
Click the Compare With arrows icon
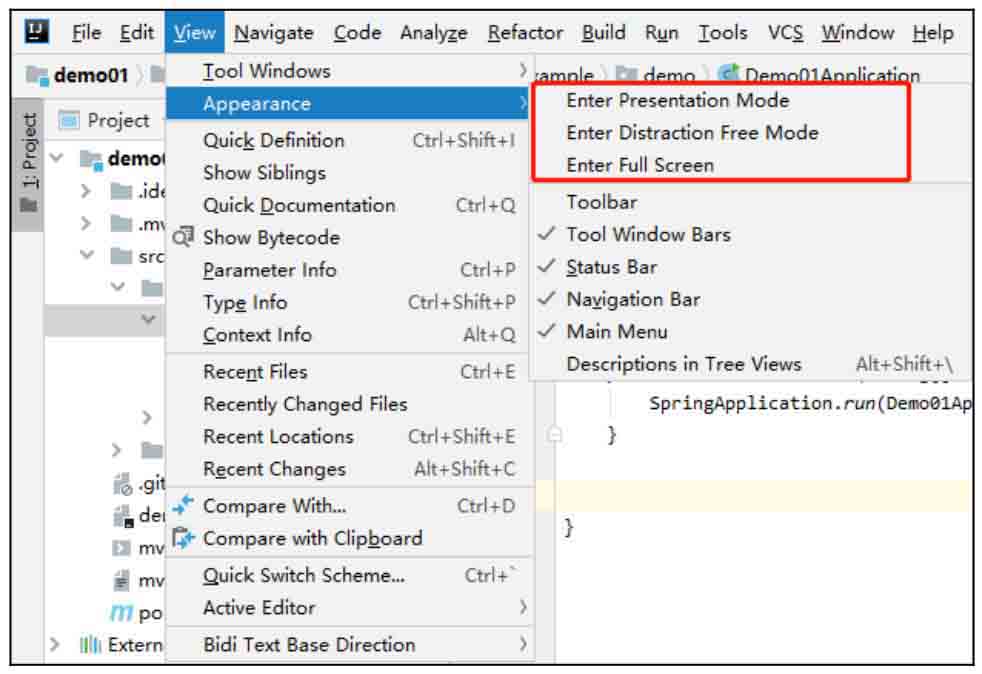183,506
